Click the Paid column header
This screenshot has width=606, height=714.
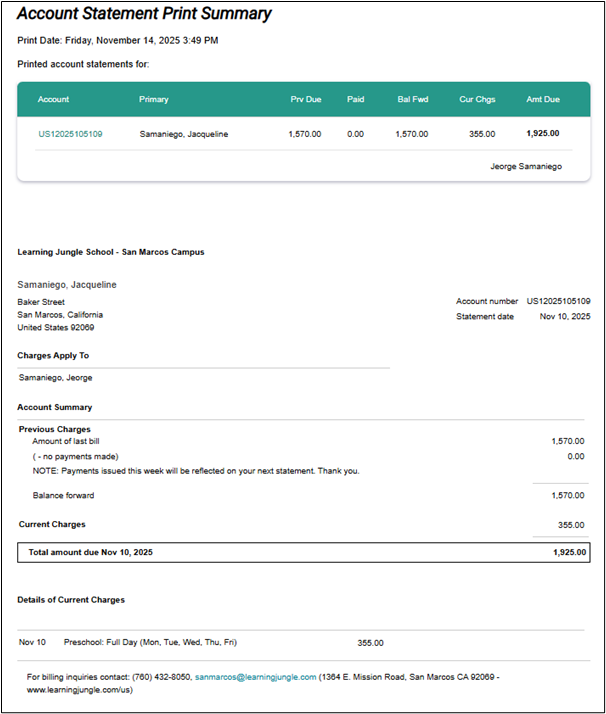pyautogui.click(x=355, y=99)
